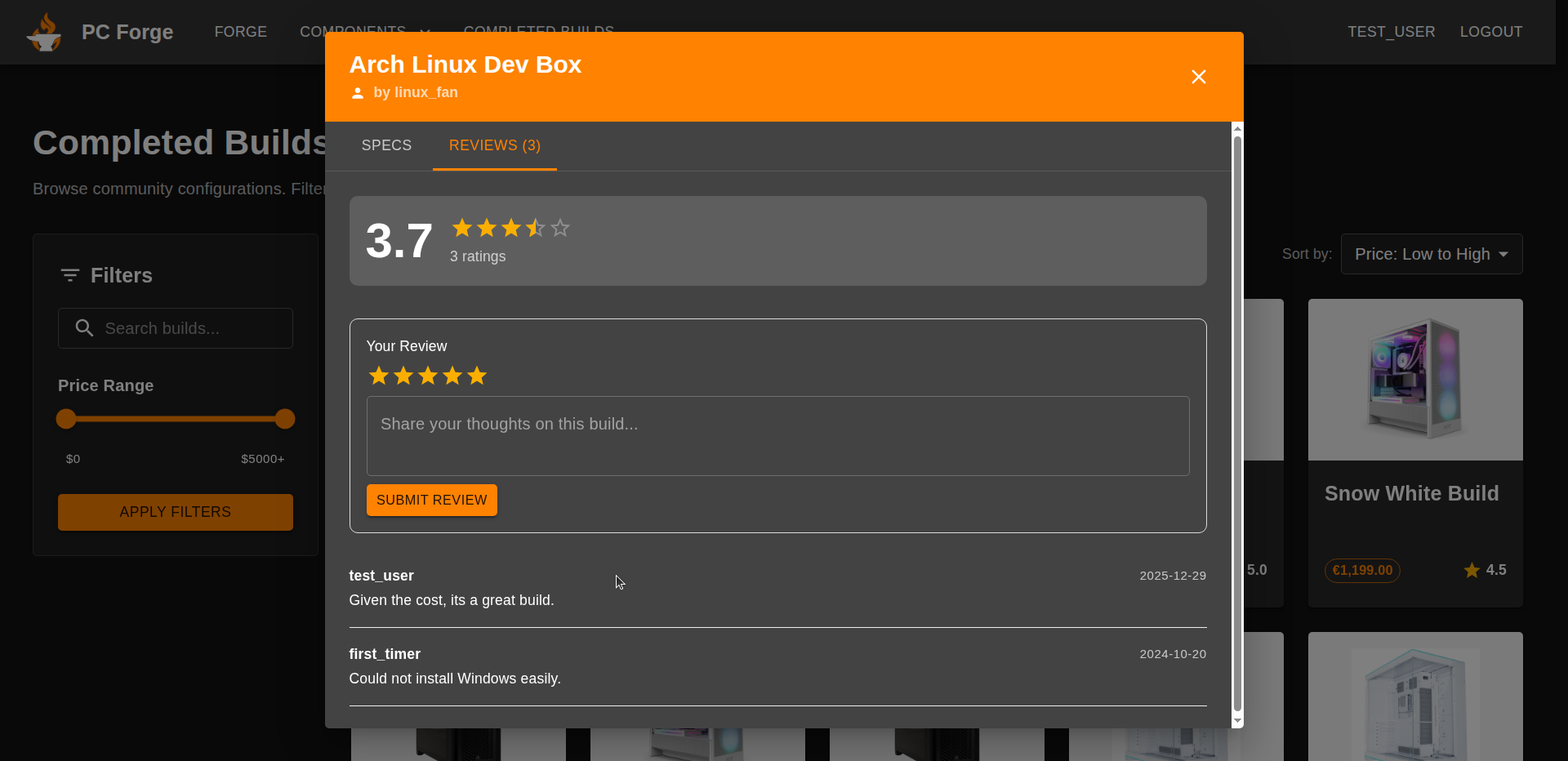The width and height of the screenshot is (1568, 761).
Task: Select the Reviews (3) tab
Action: click(x=494, y=145)
